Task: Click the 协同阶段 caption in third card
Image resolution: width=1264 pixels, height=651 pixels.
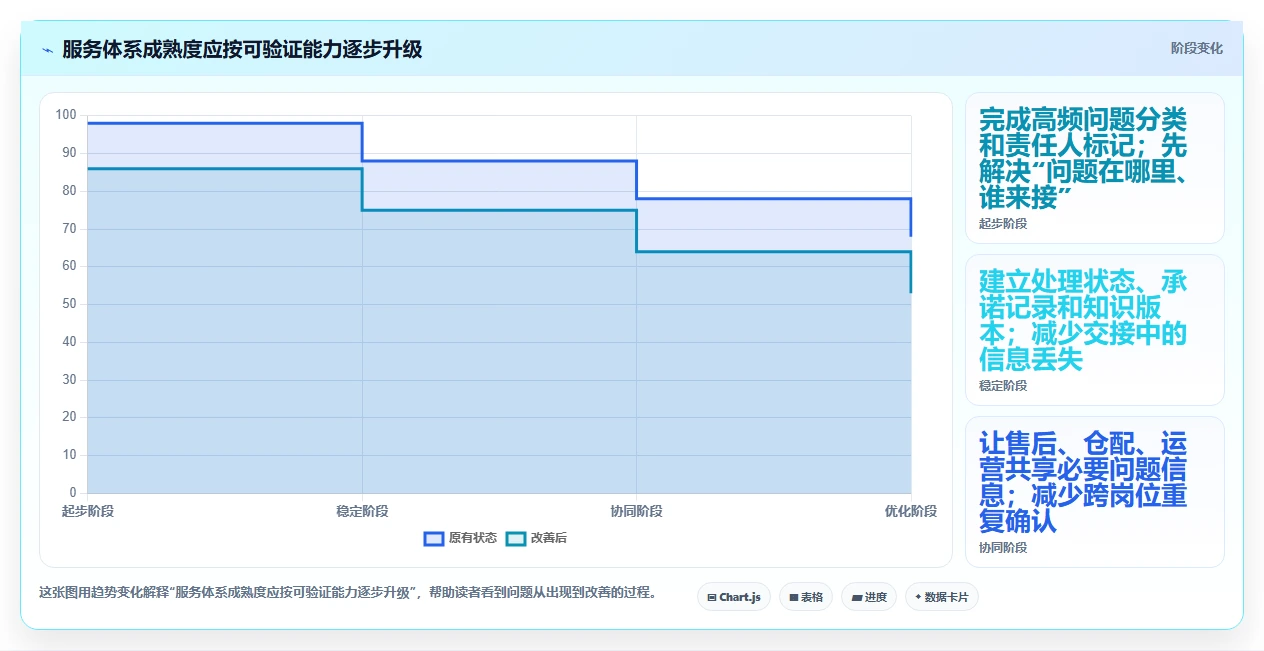Action: 1003,548
